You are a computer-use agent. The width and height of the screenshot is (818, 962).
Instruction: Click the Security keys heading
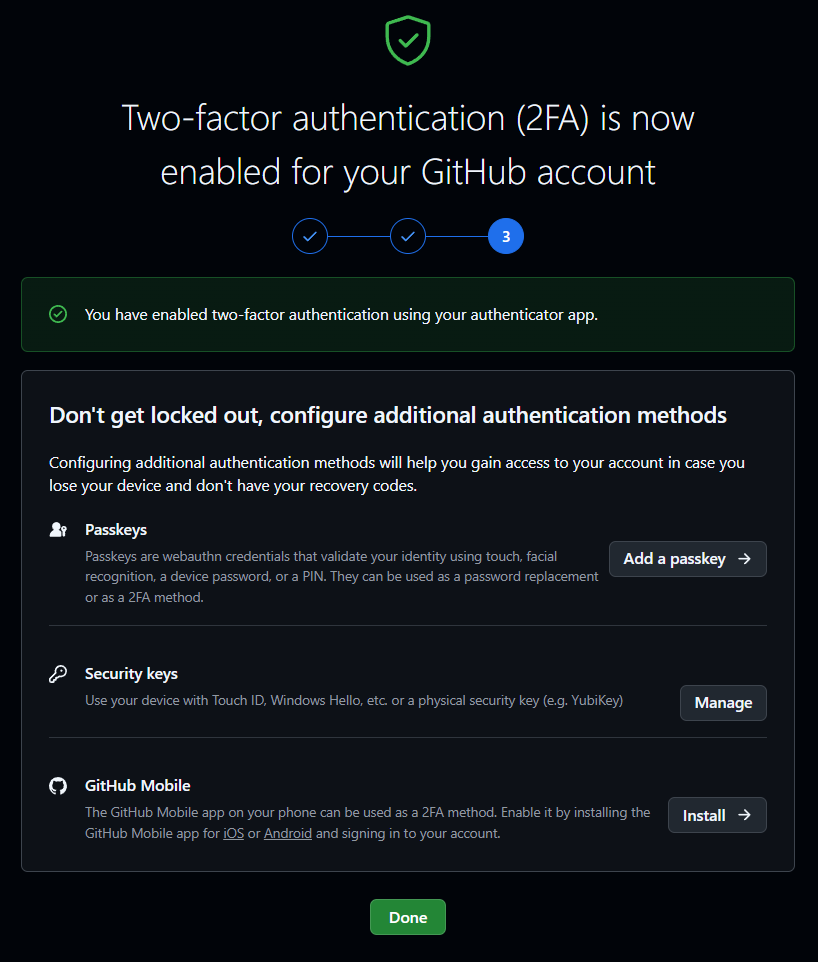(x=131, y=674)
